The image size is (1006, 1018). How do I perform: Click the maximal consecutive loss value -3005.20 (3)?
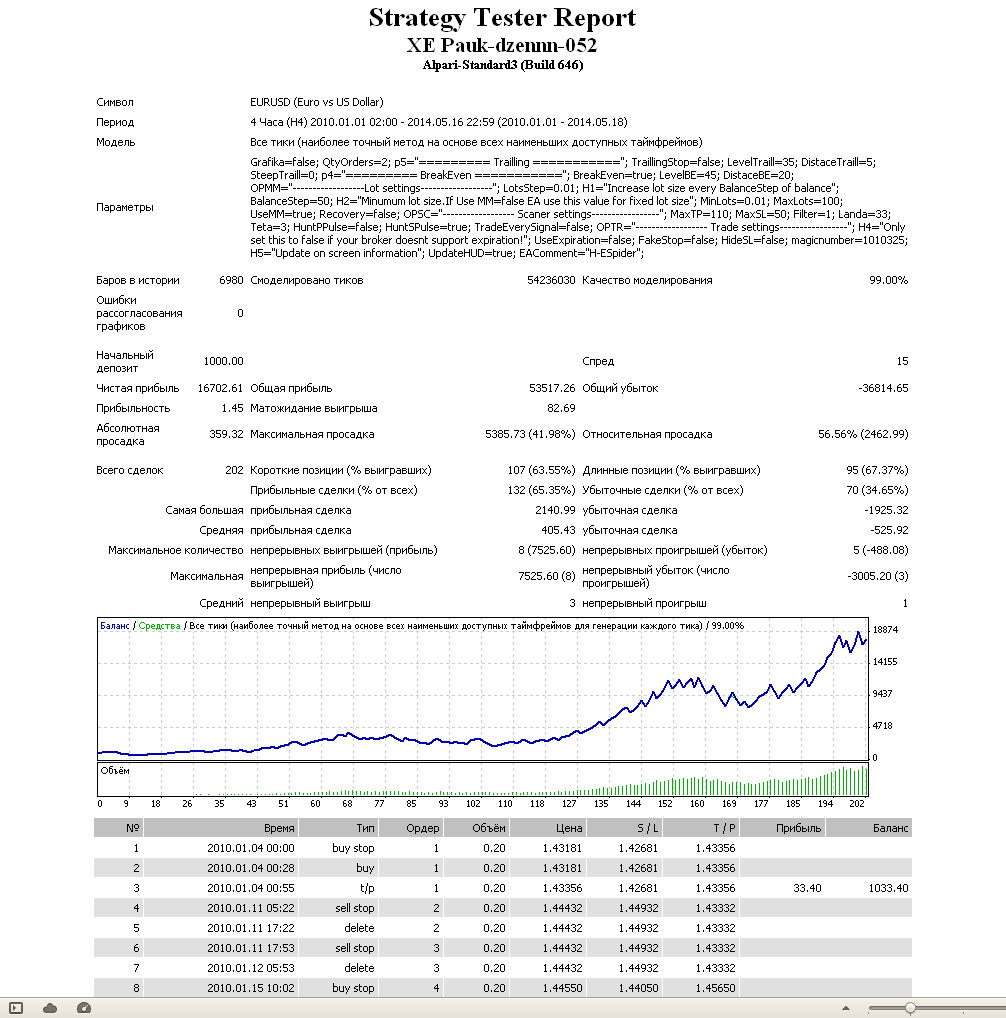pyautogui.click(x=878, y=576)
